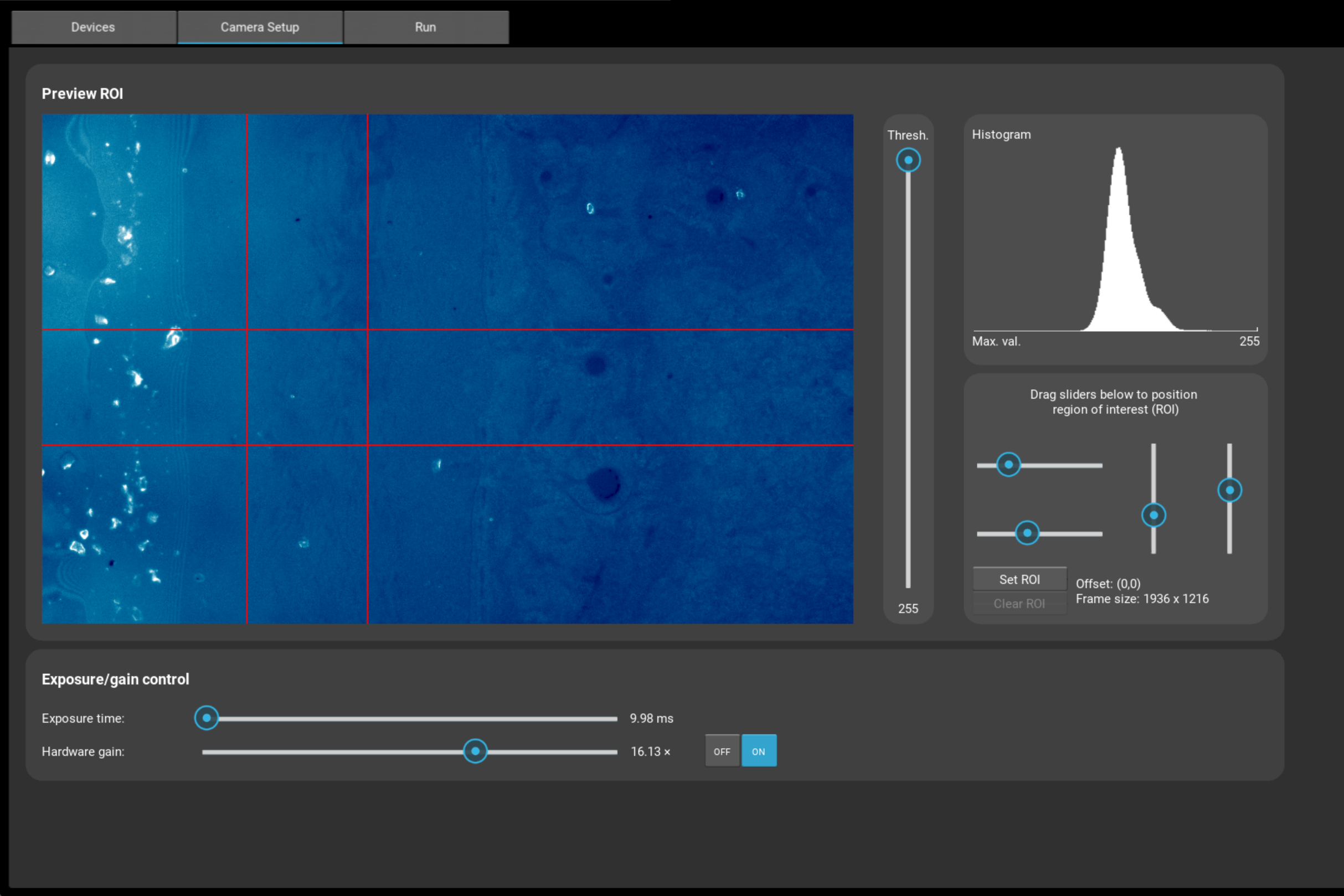Viewport: 1344px width, 896px height.
Task: Select the Camera Setup tab
Action: pyautogui.click(x=260, y=27)
